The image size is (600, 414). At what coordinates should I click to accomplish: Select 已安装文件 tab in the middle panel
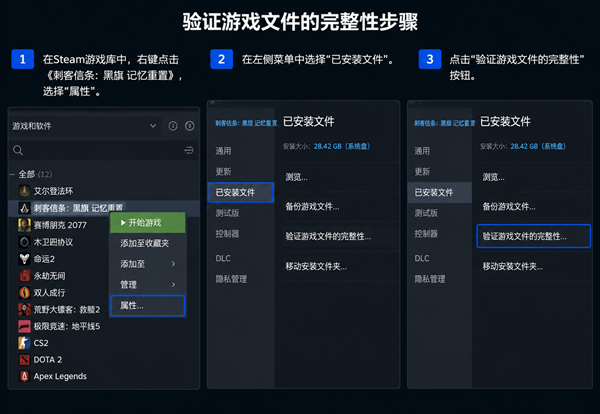click(x=241, y=192)
